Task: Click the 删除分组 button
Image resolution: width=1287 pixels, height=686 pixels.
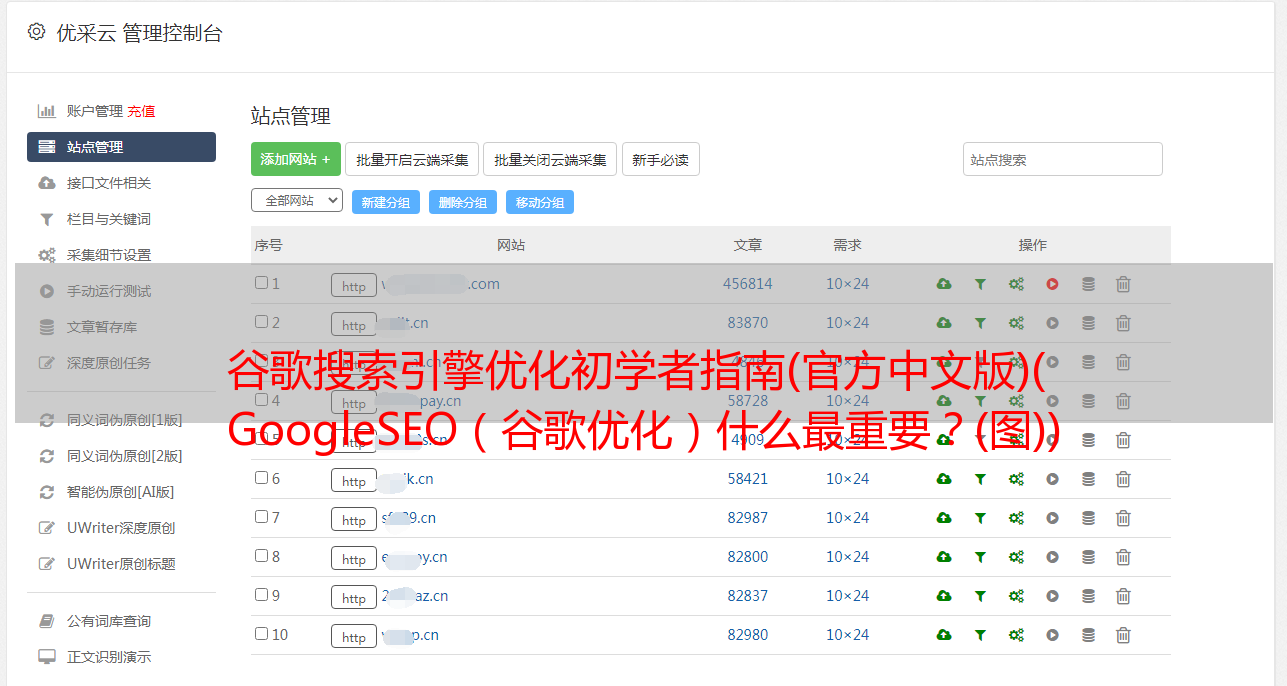Action: click(463, 202)
